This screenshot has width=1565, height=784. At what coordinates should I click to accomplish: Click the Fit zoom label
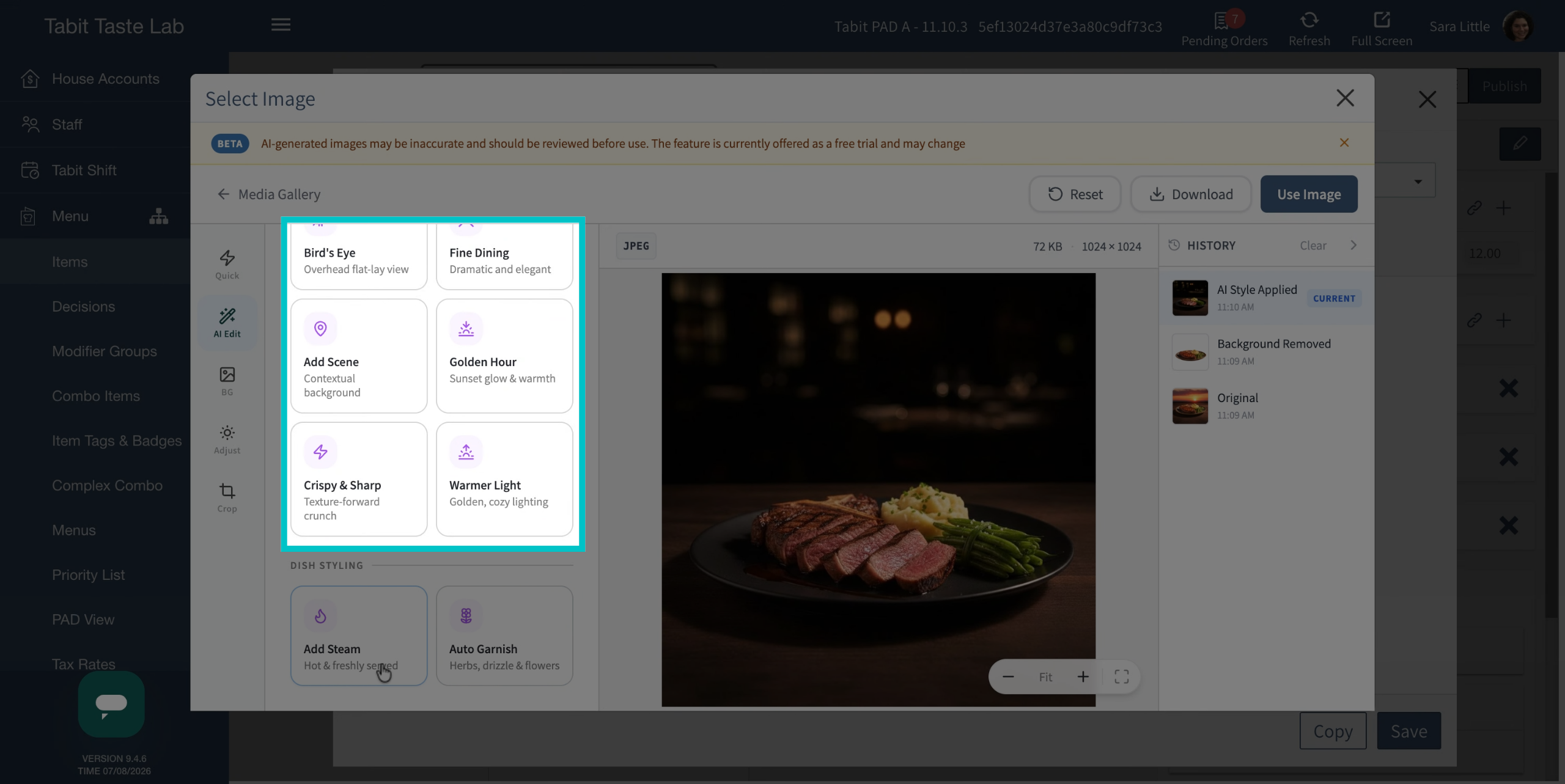coord(1045,676)
